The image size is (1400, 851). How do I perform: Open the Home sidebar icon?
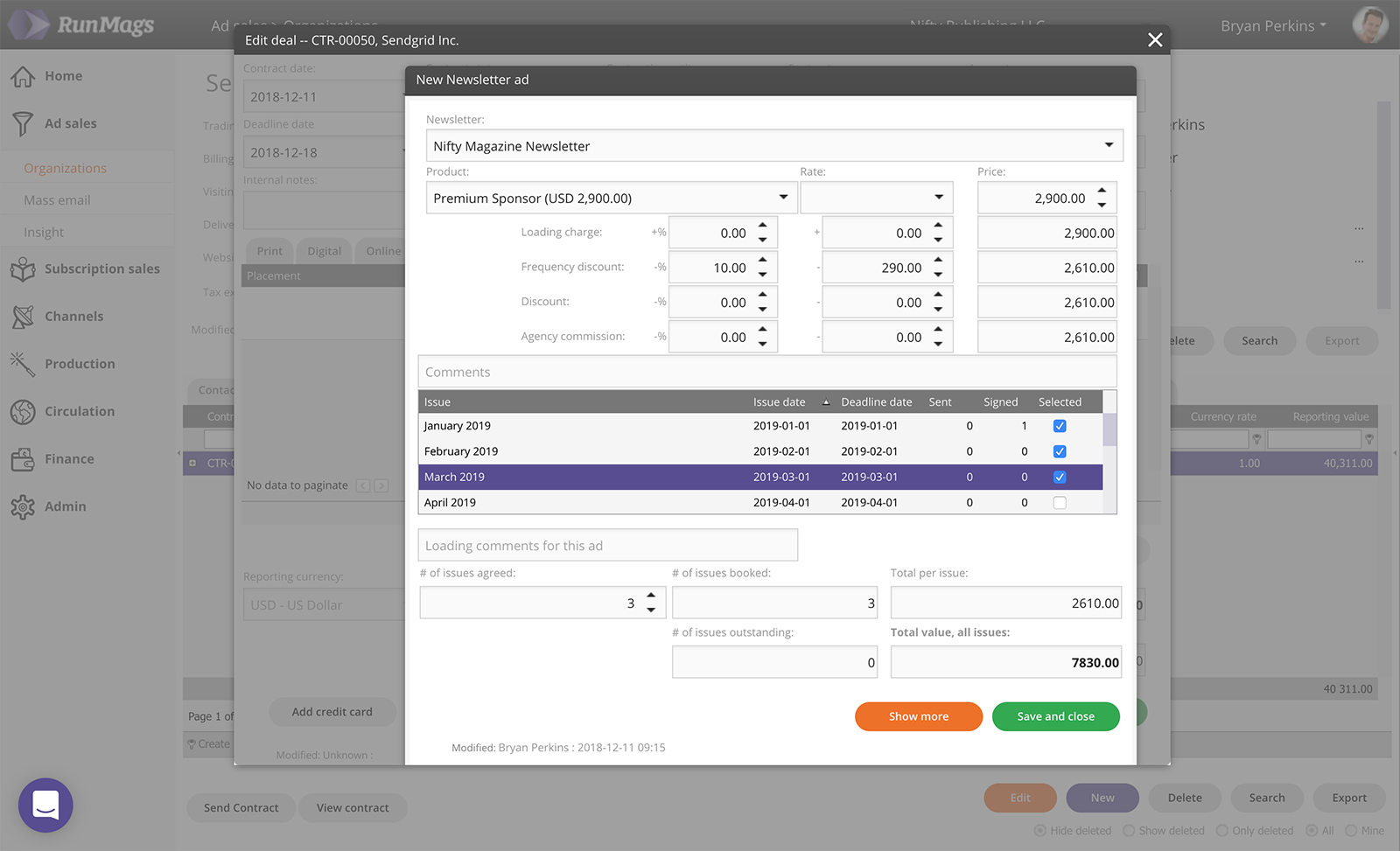(23, 76)
